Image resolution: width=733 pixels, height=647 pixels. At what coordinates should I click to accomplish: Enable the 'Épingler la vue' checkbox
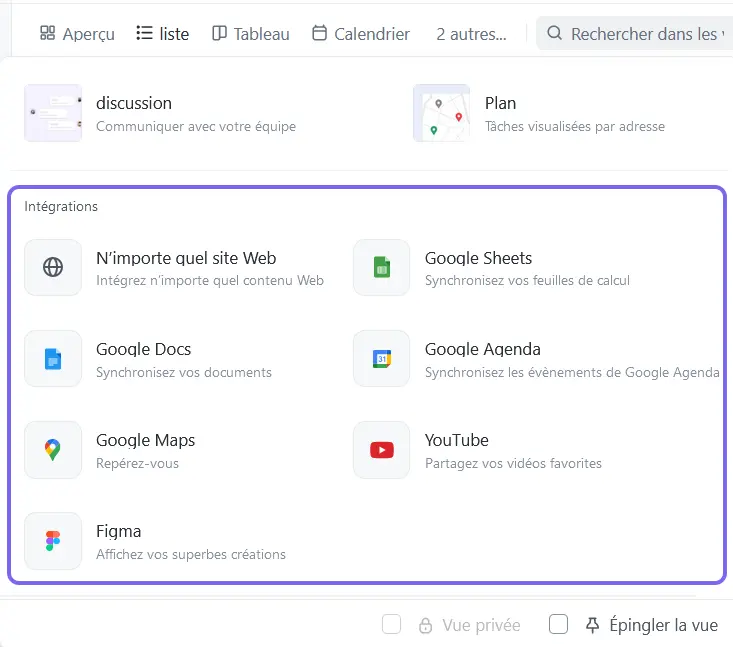coord(558,624)
